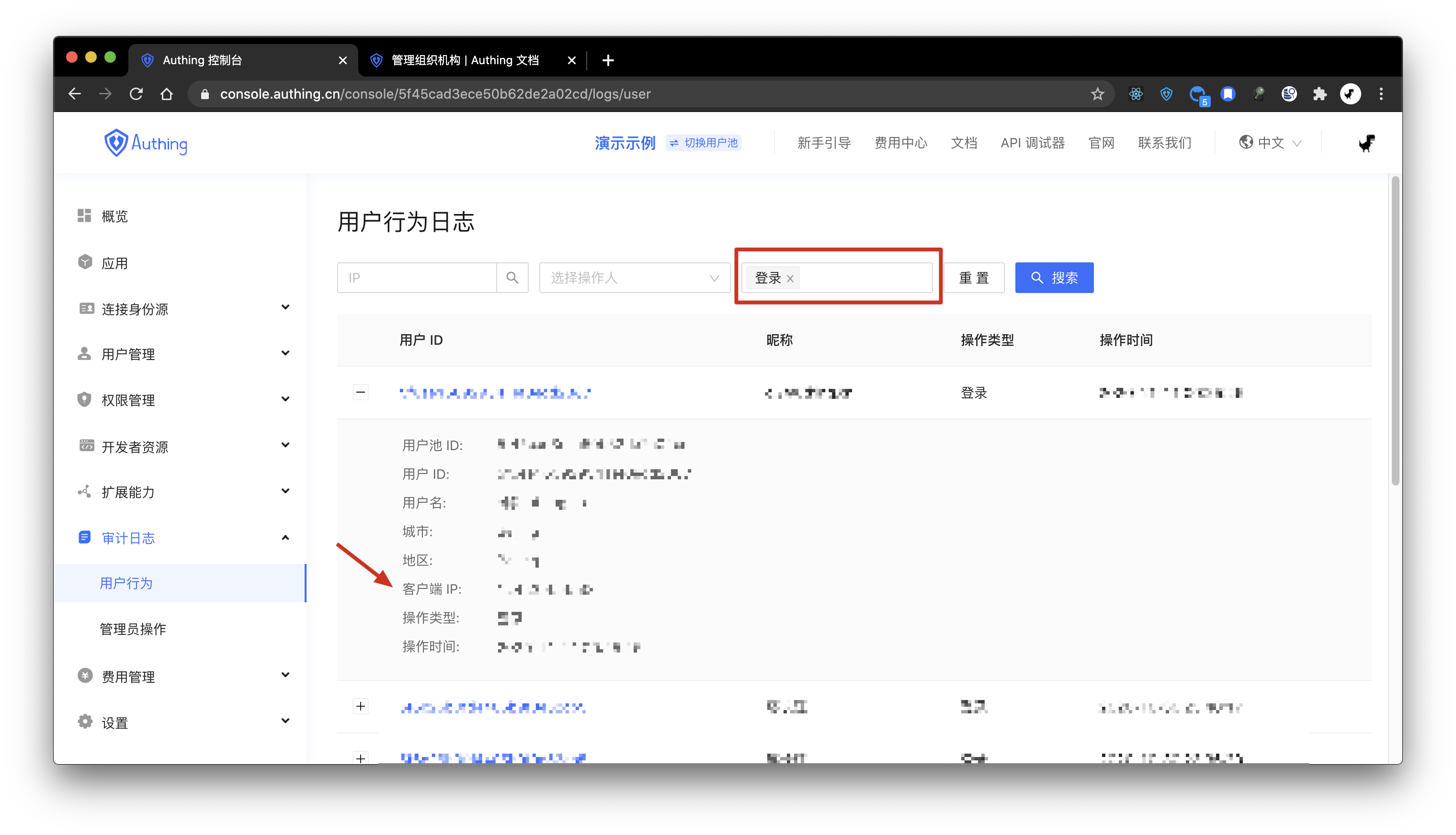Click the 重置 reset button
Image resolution: width=1456 pixels, height=835 pixels.
(974, 278)
